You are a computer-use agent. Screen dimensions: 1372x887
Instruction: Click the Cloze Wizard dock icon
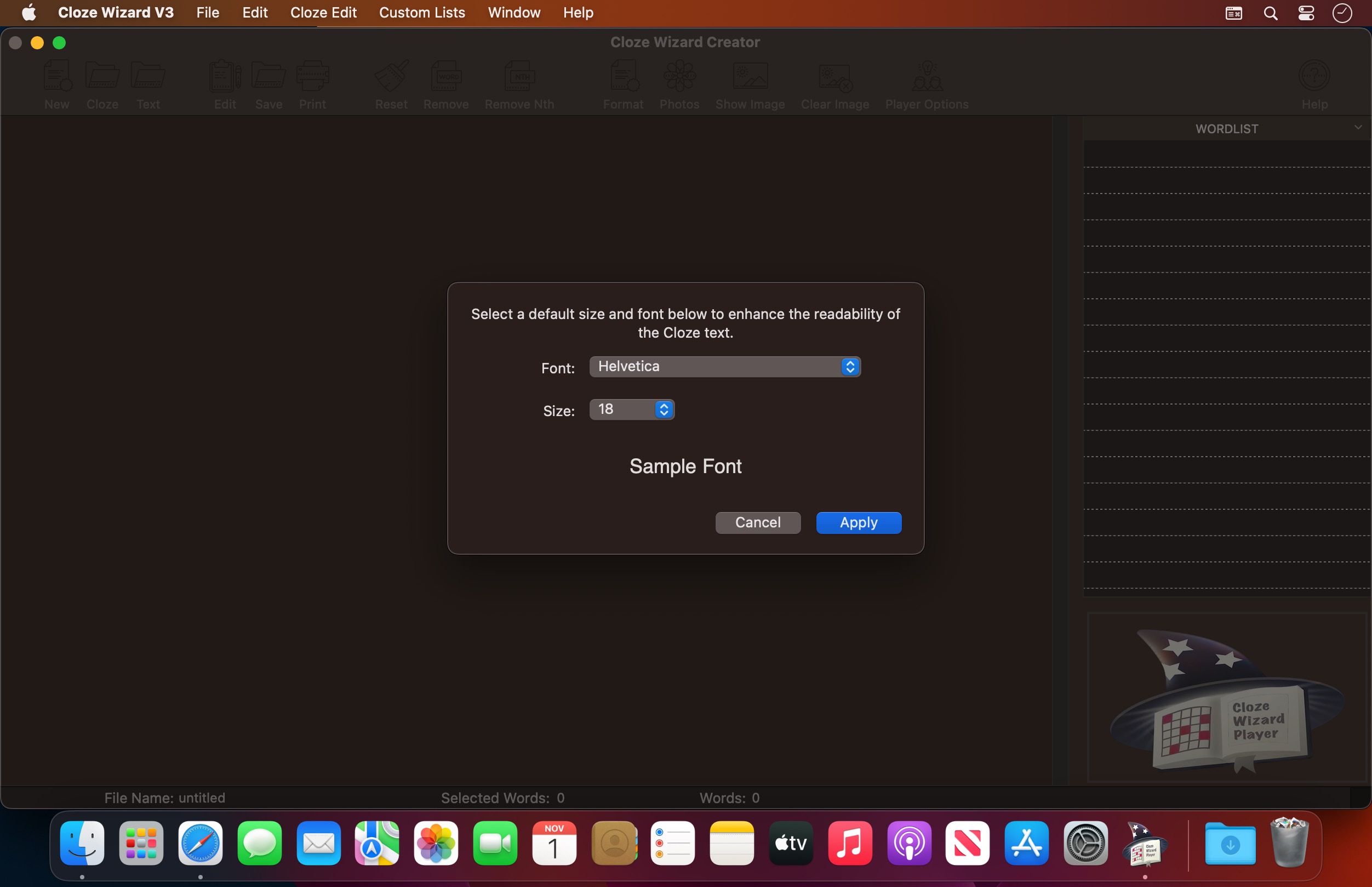point(1145,844)
